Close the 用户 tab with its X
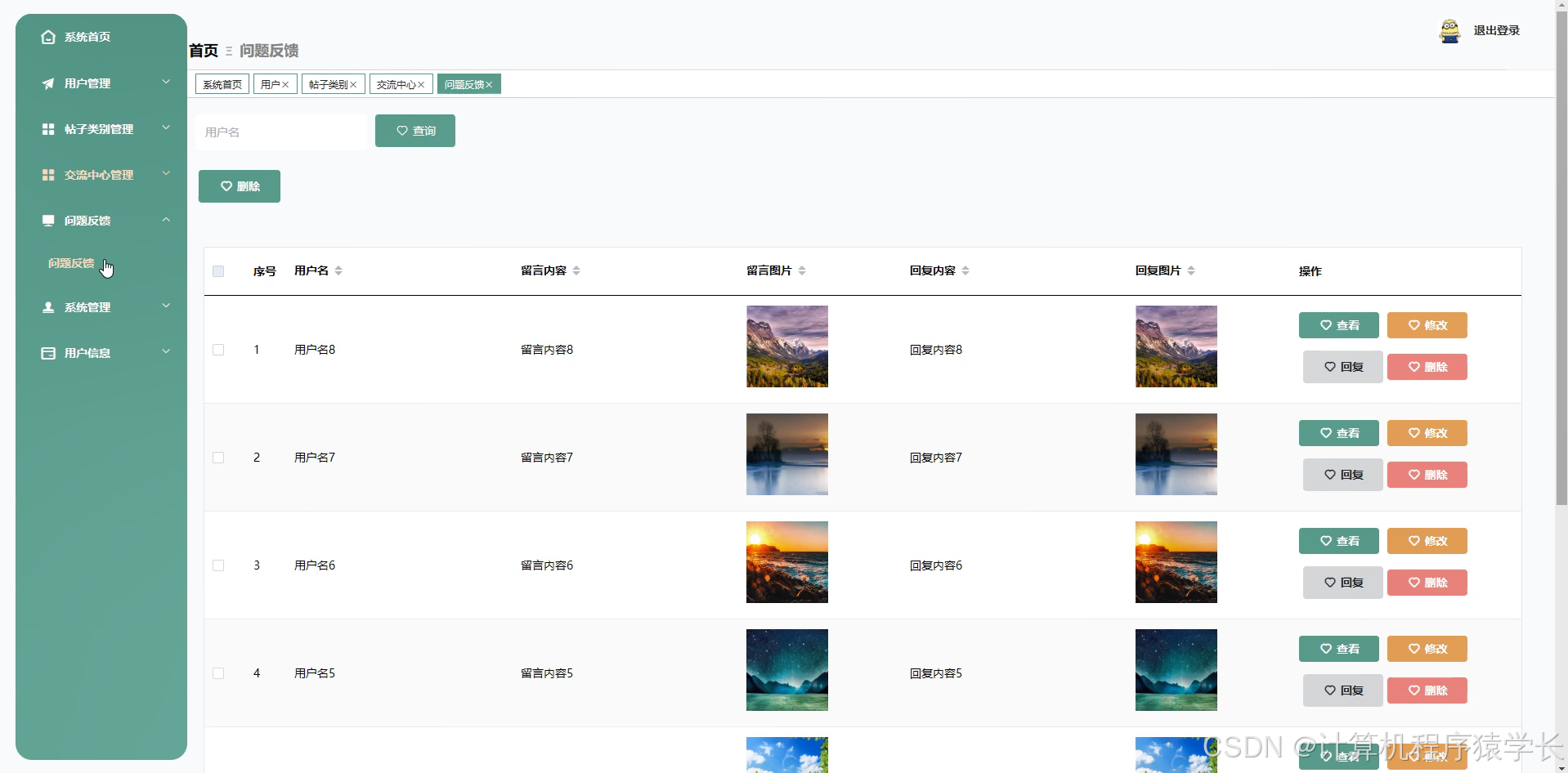The height and width of the screenshot is (773, 1568). click(285, 85)
